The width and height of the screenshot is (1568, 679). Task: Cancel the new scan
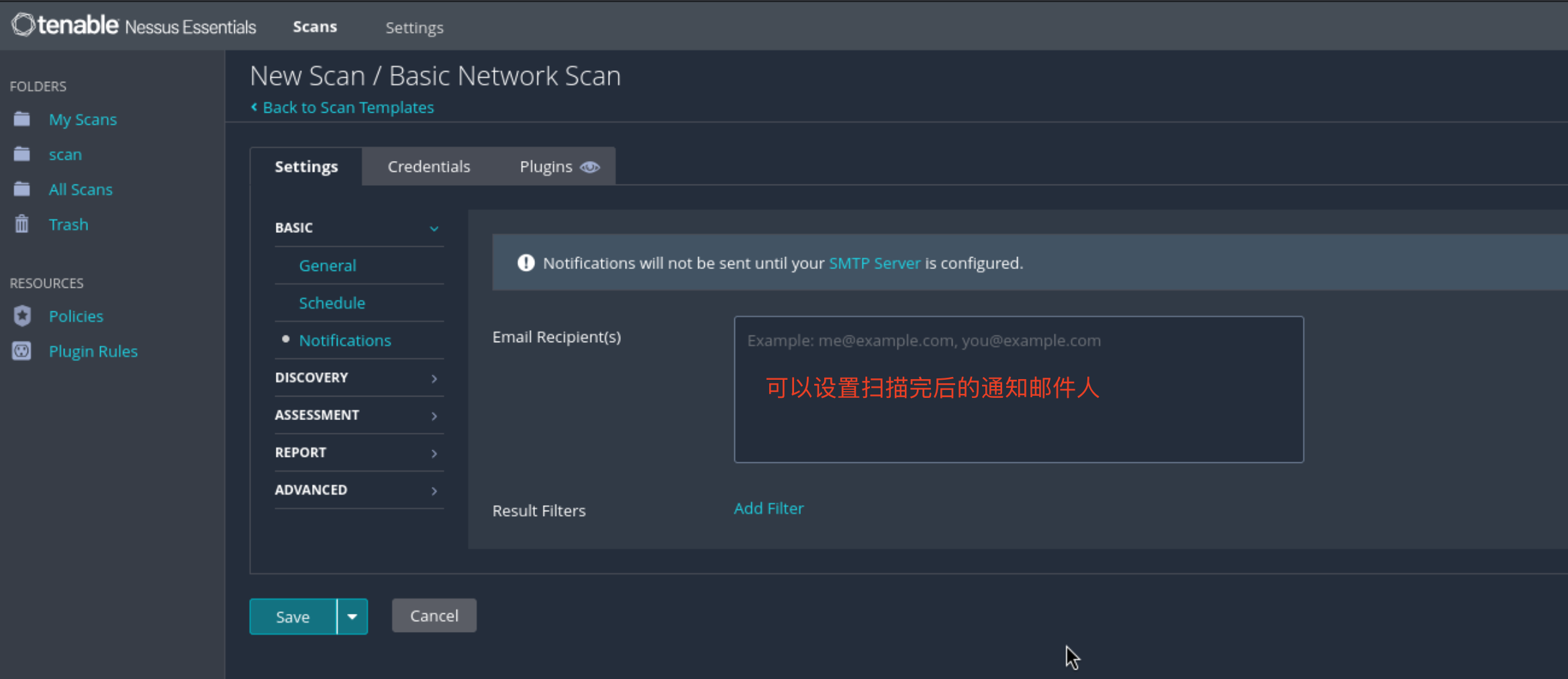[434, 615]
